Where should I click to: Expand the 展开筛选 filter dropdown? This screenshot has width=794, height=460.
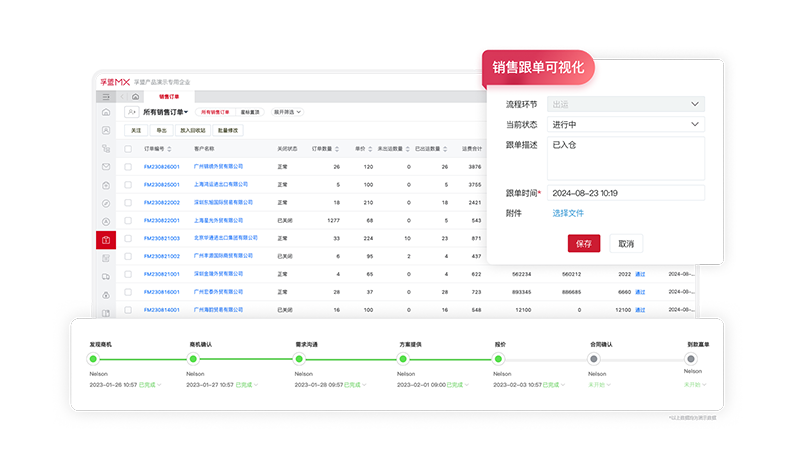click(x=287, y=113)
